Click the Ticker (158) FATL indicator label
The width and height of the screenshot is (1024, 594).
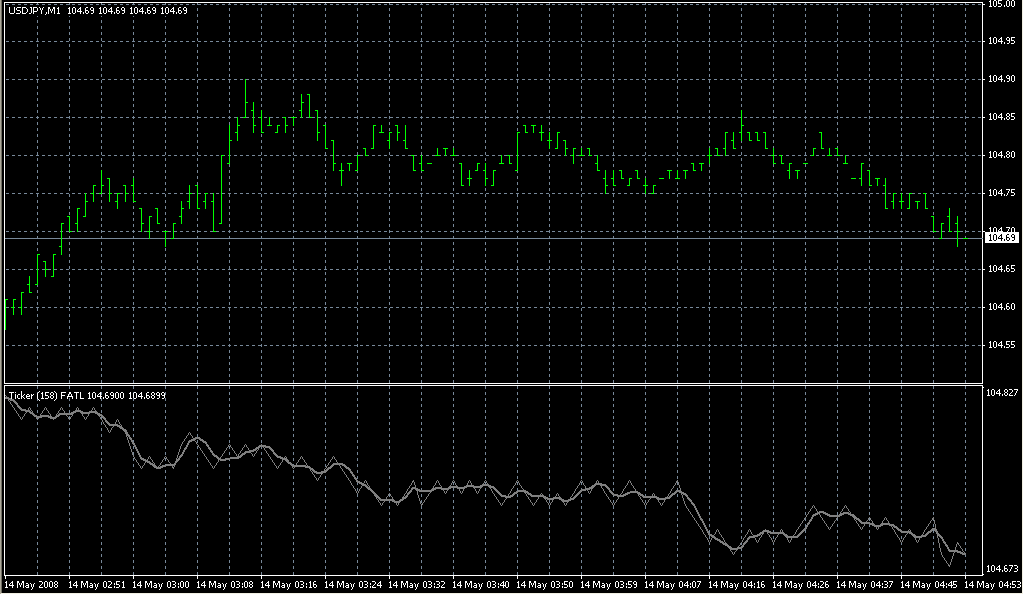pos(45,396)
